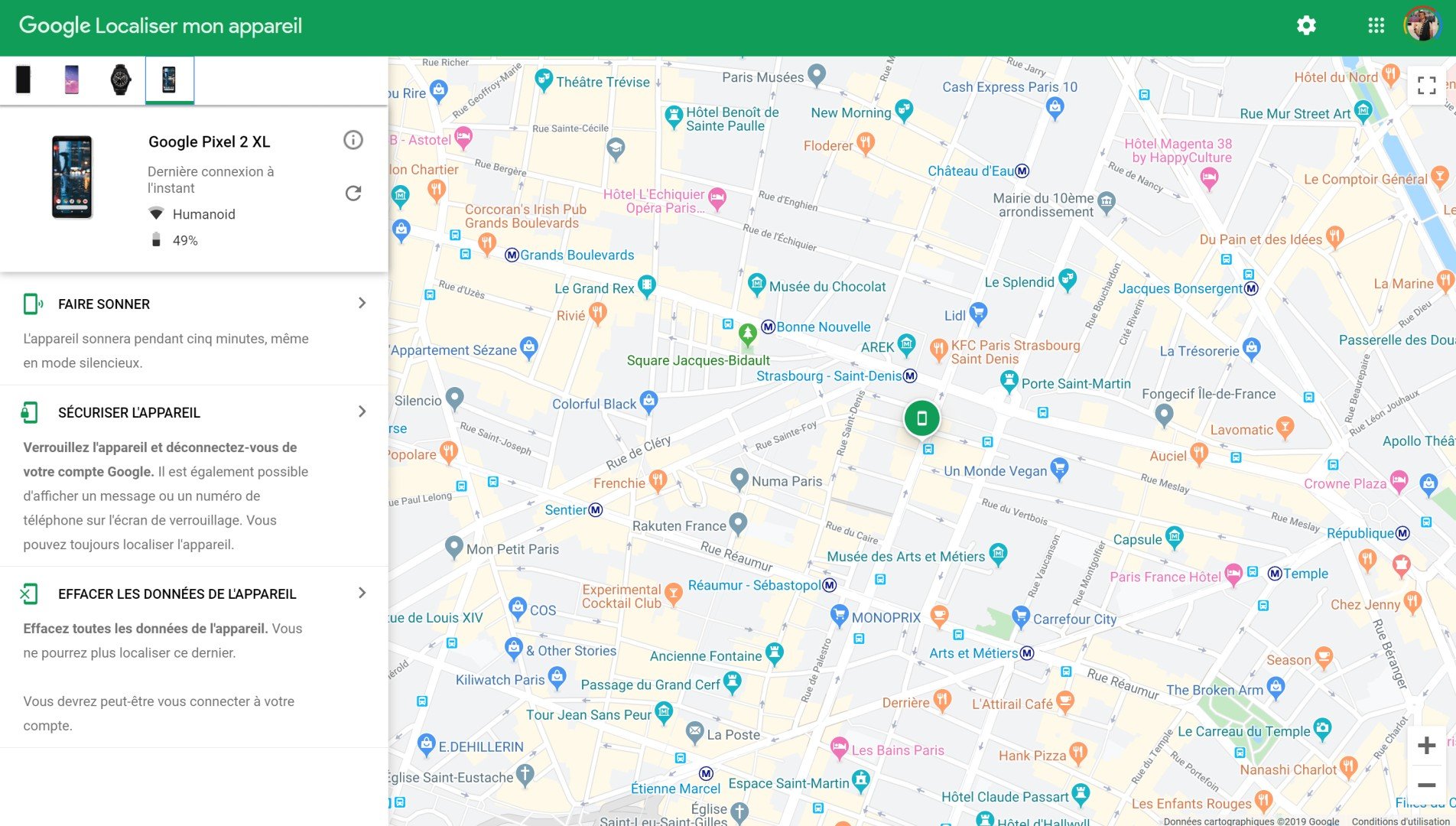Refresh the device location
1456x826 pixels.
[x=353, y=193]
